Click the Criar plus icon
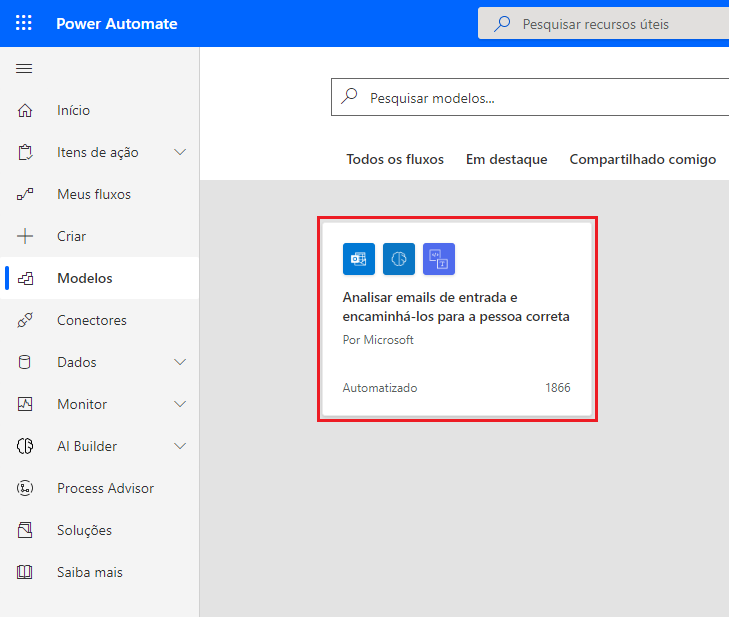This screenshot has width=729, height=617. coord(25,236)
